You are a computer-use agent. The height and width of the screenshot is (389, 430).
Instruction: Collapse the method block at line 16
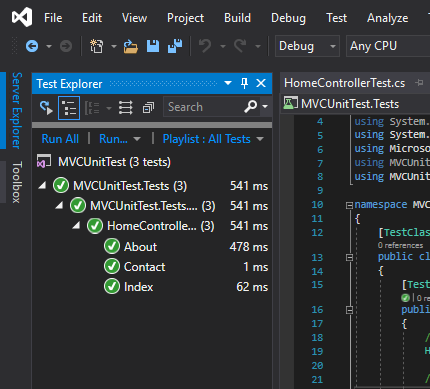coord(349,310)
